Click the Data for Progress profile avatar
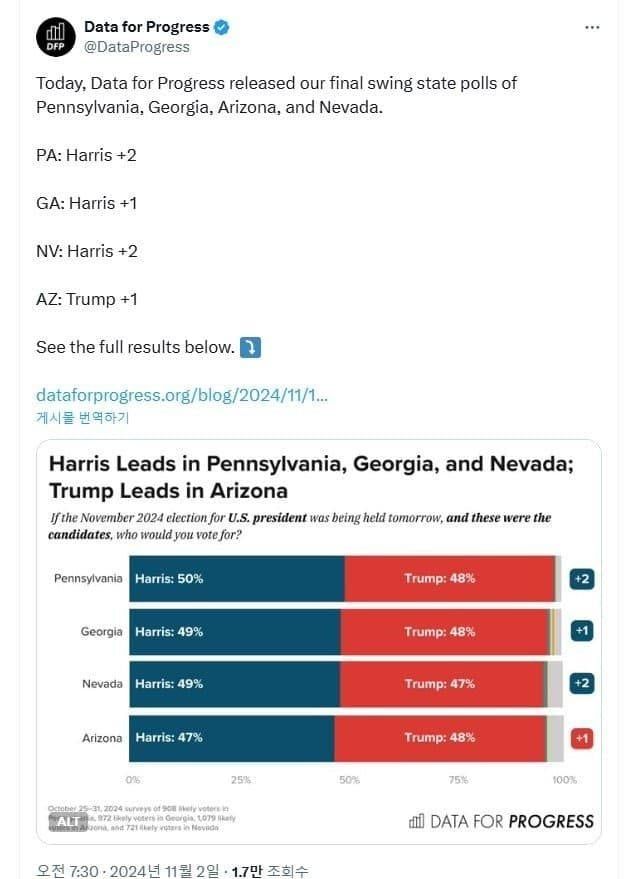The image size is (626, 879). [x=56, y=37]
